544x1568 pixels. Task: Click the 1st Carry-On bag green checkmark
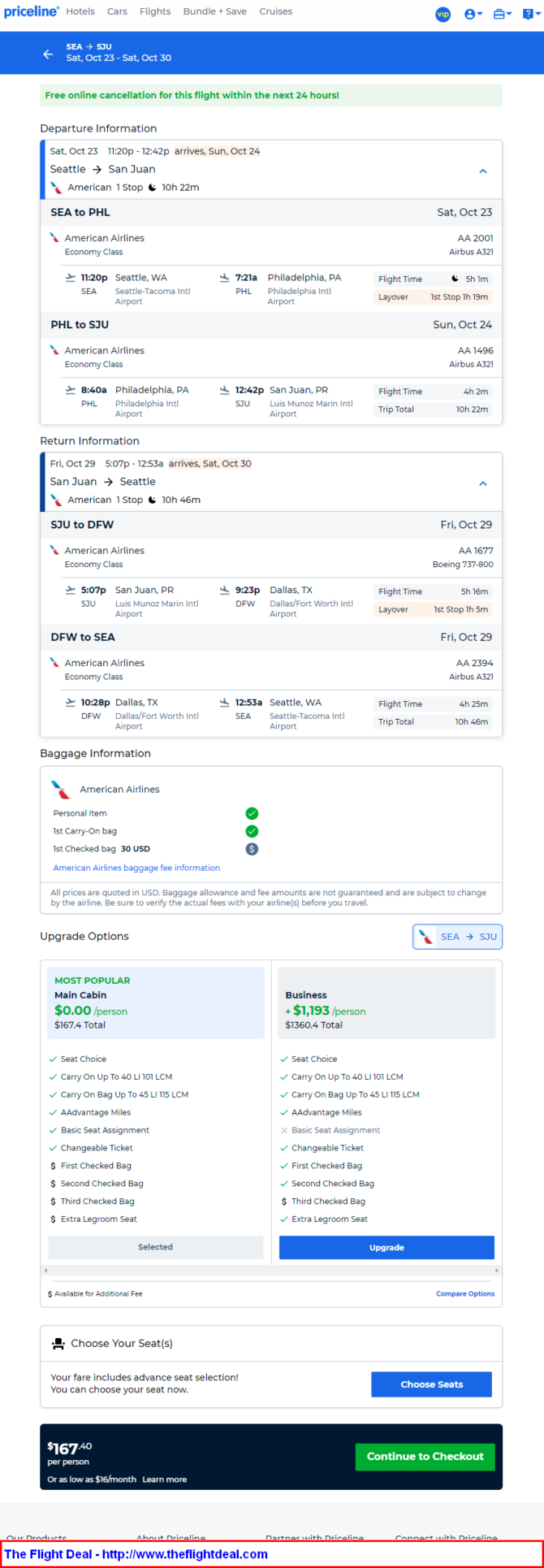(252, 831)
